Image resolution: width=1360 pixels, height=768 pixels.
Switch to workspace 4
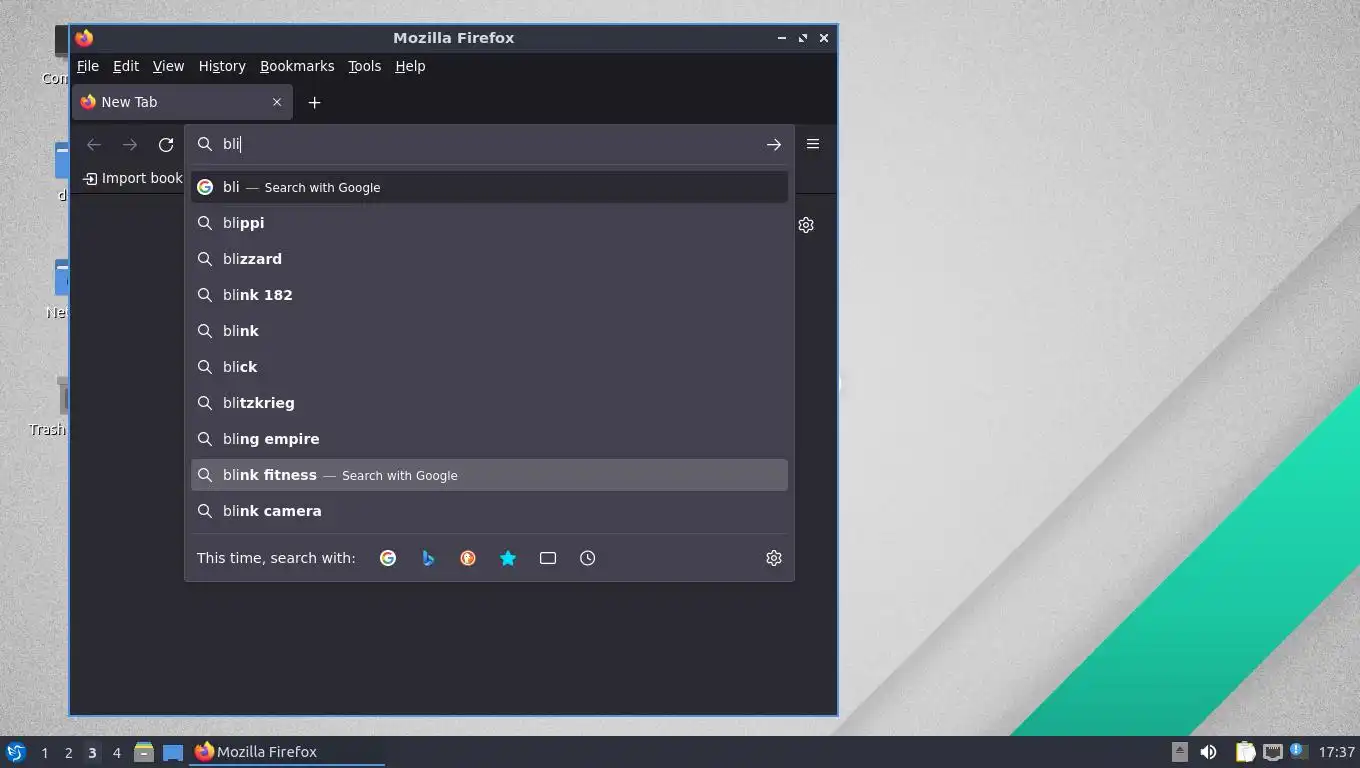click(116, 752)
